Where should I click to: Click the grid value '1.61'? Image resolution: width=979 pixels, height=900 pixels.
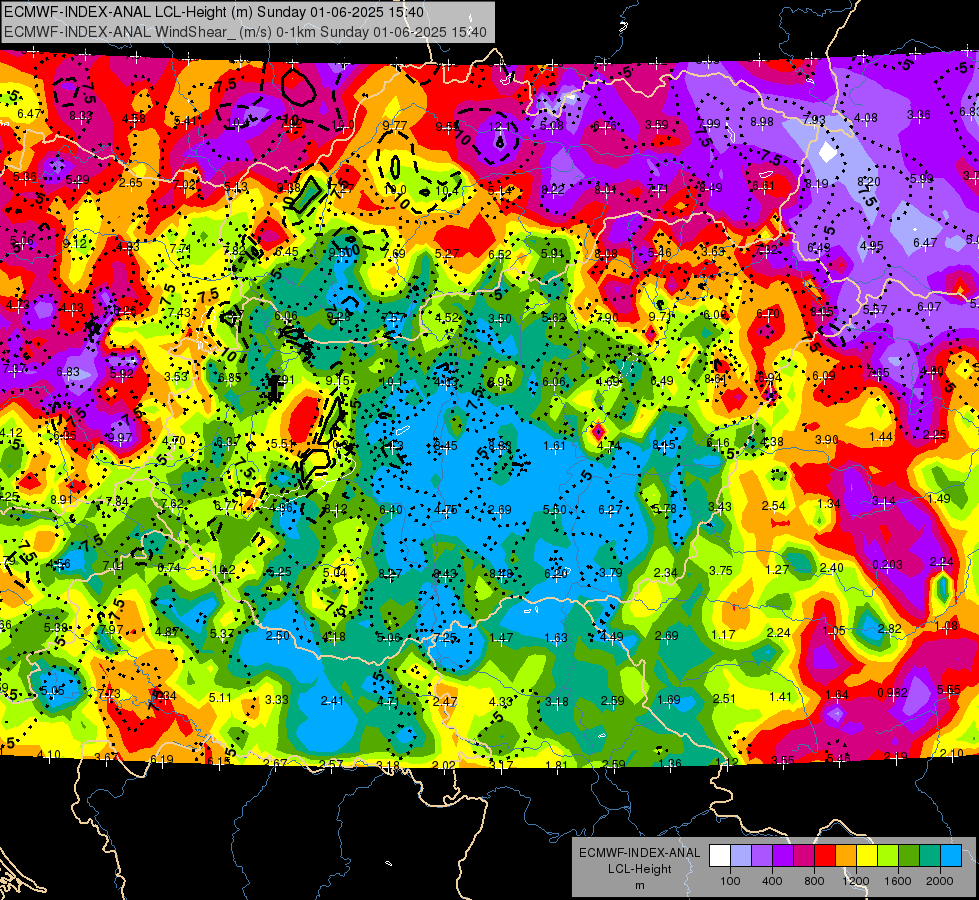(x=554, y=445)
